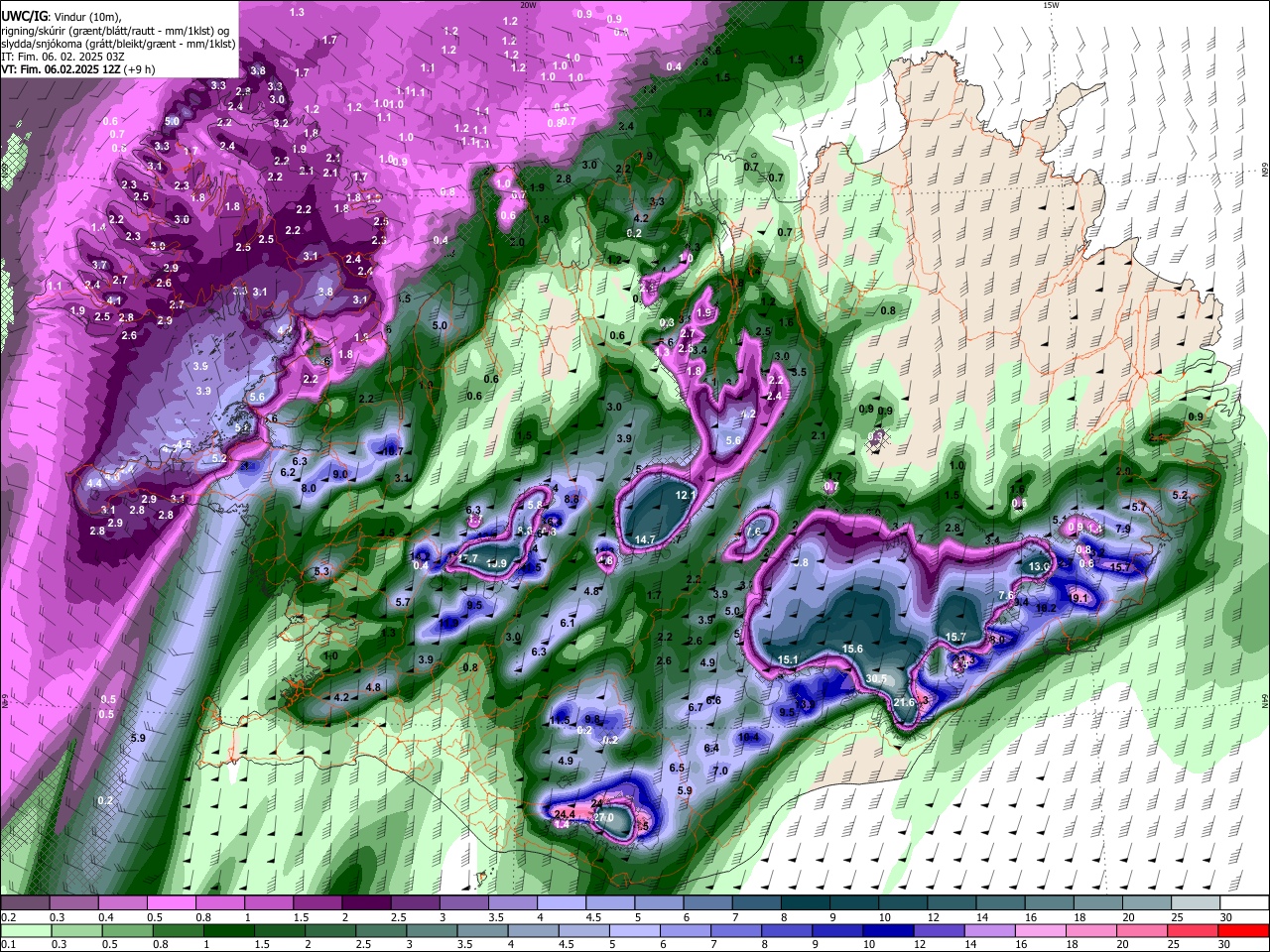Click the 8.0 precipitation value

pos(309,489)
